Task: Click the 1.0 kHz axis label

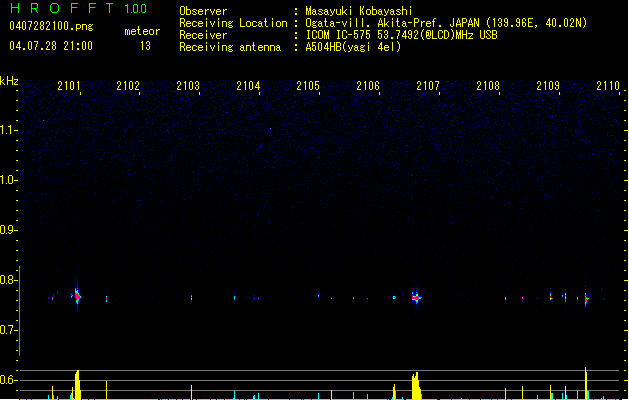Action: point(8,180)
